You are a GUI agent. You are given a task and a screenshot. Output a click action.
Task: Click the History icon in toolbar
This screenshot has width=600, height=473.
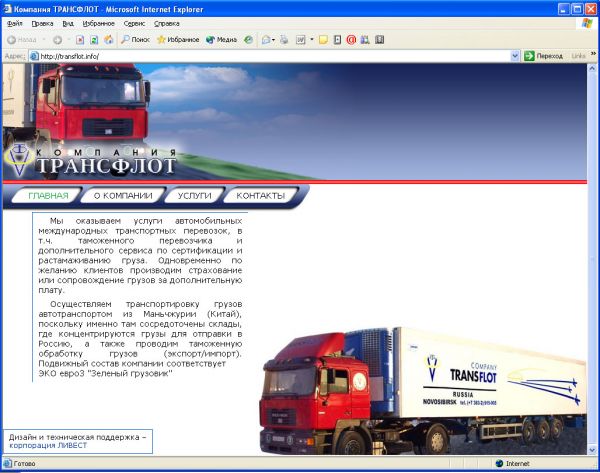point(249,40)
